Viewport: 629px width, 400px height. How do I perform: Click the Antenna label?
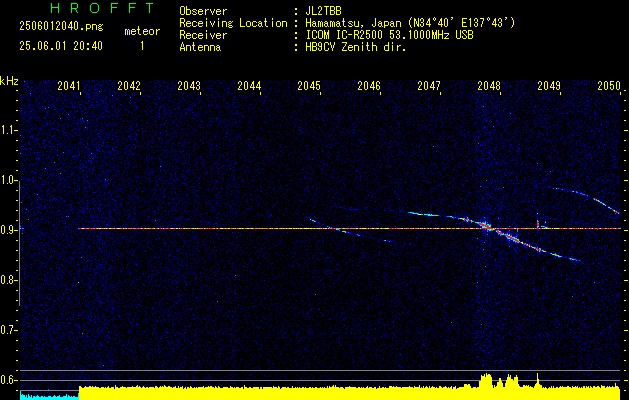pos(200,47)
